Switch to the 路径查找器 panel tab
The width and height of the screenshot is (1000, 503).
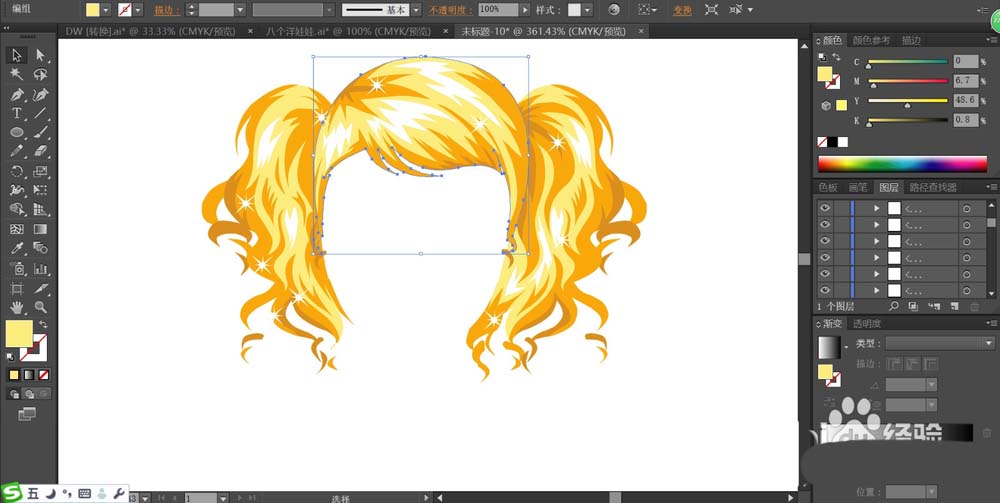coord(933,187)
